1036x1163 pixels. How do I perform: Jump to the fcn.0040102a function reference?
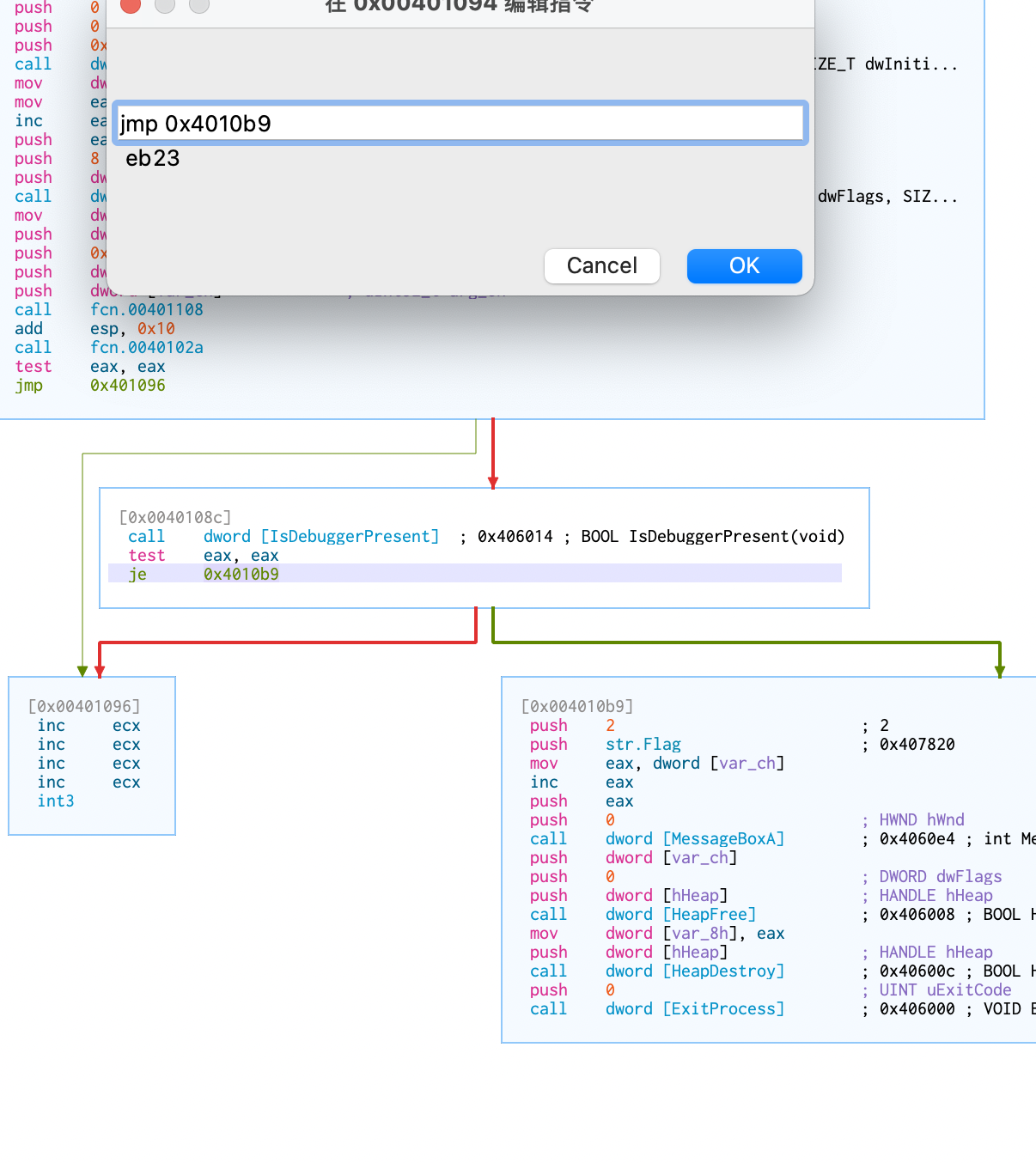coord(147,347)
